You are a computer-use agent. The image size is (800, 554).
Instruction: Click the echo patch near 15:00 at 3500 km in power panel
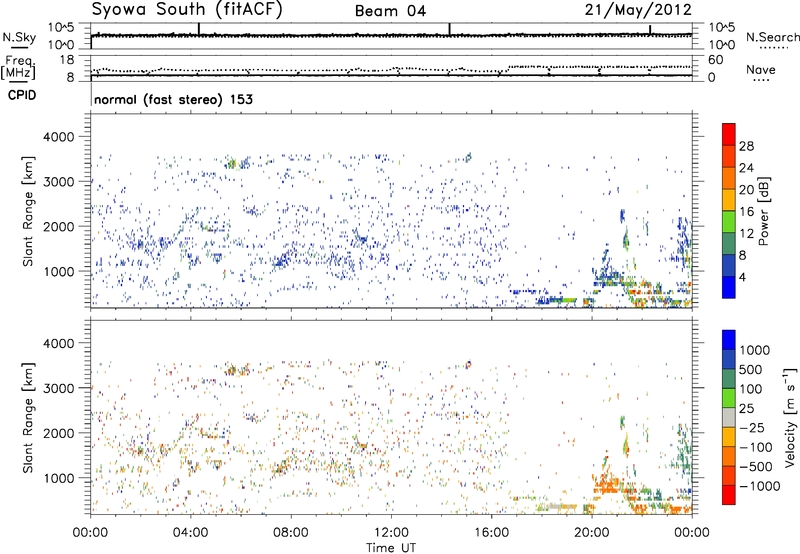[468, 157]
